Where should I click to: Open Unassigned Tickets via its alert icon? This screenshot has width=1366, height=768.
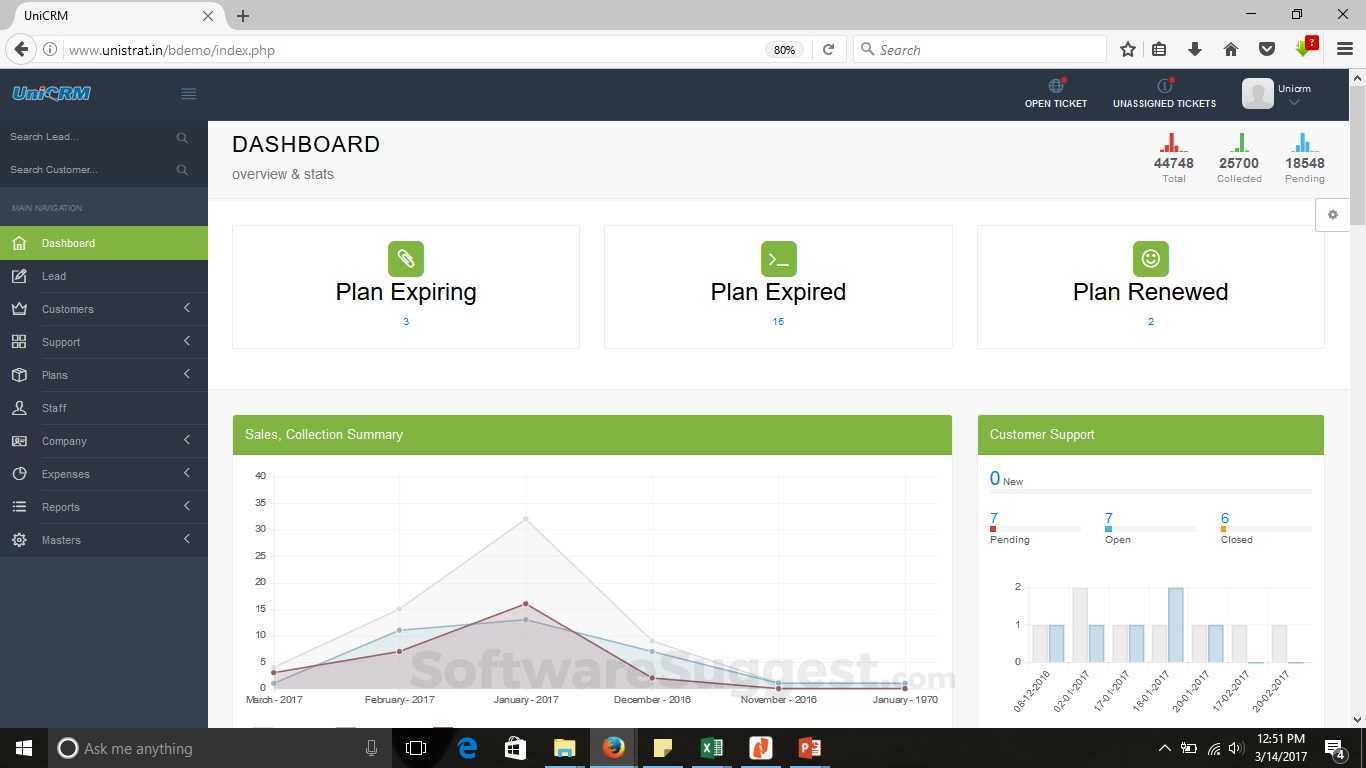1164,86
